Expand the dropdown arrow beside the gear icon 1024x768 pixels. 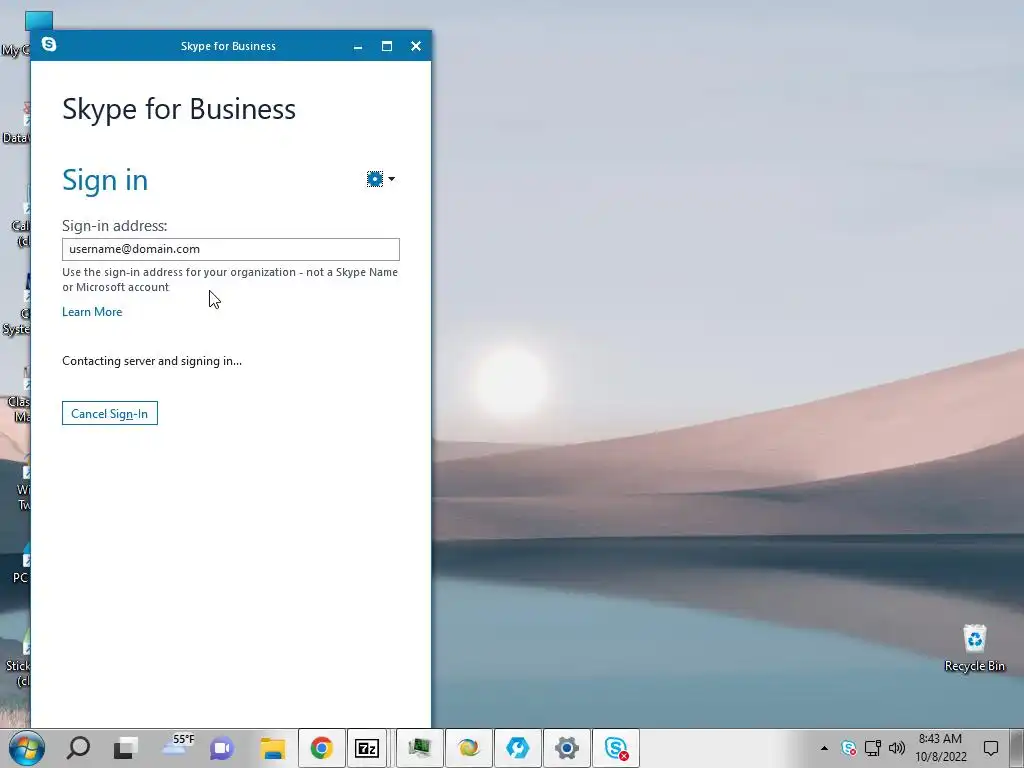[391, 179]
